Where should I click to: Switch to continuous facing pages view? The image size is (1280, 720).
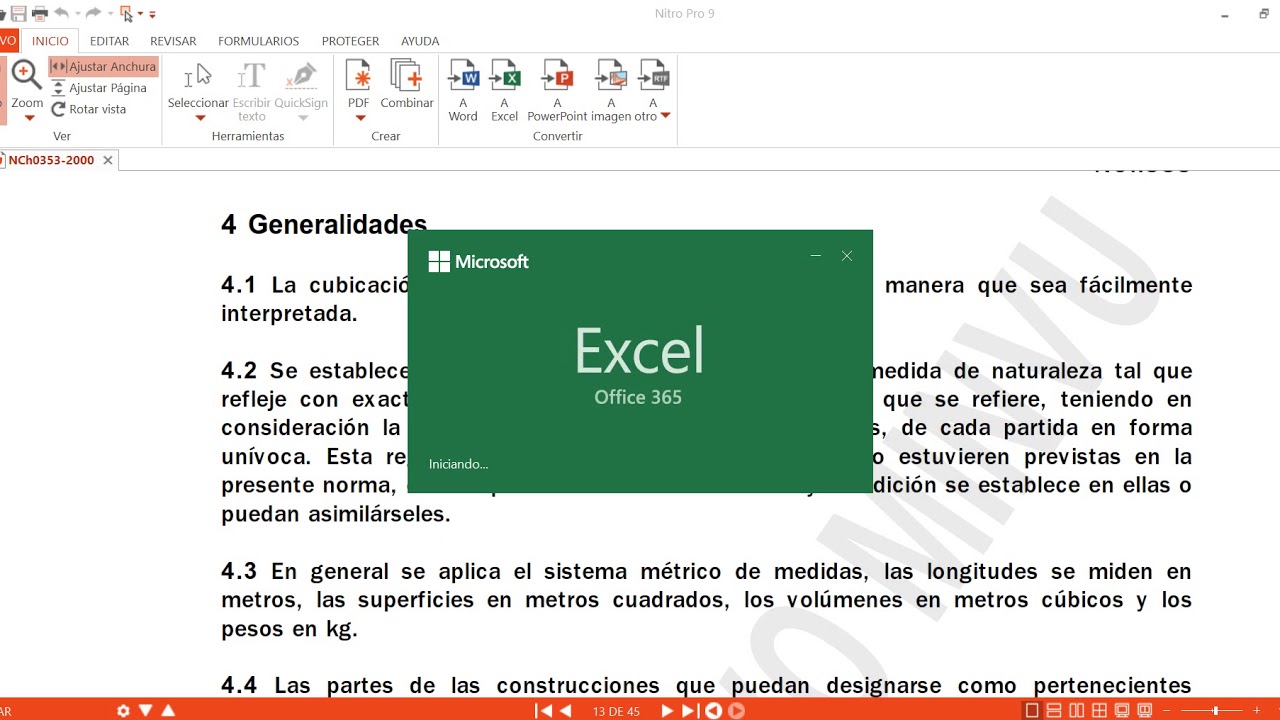(1099, 711)
